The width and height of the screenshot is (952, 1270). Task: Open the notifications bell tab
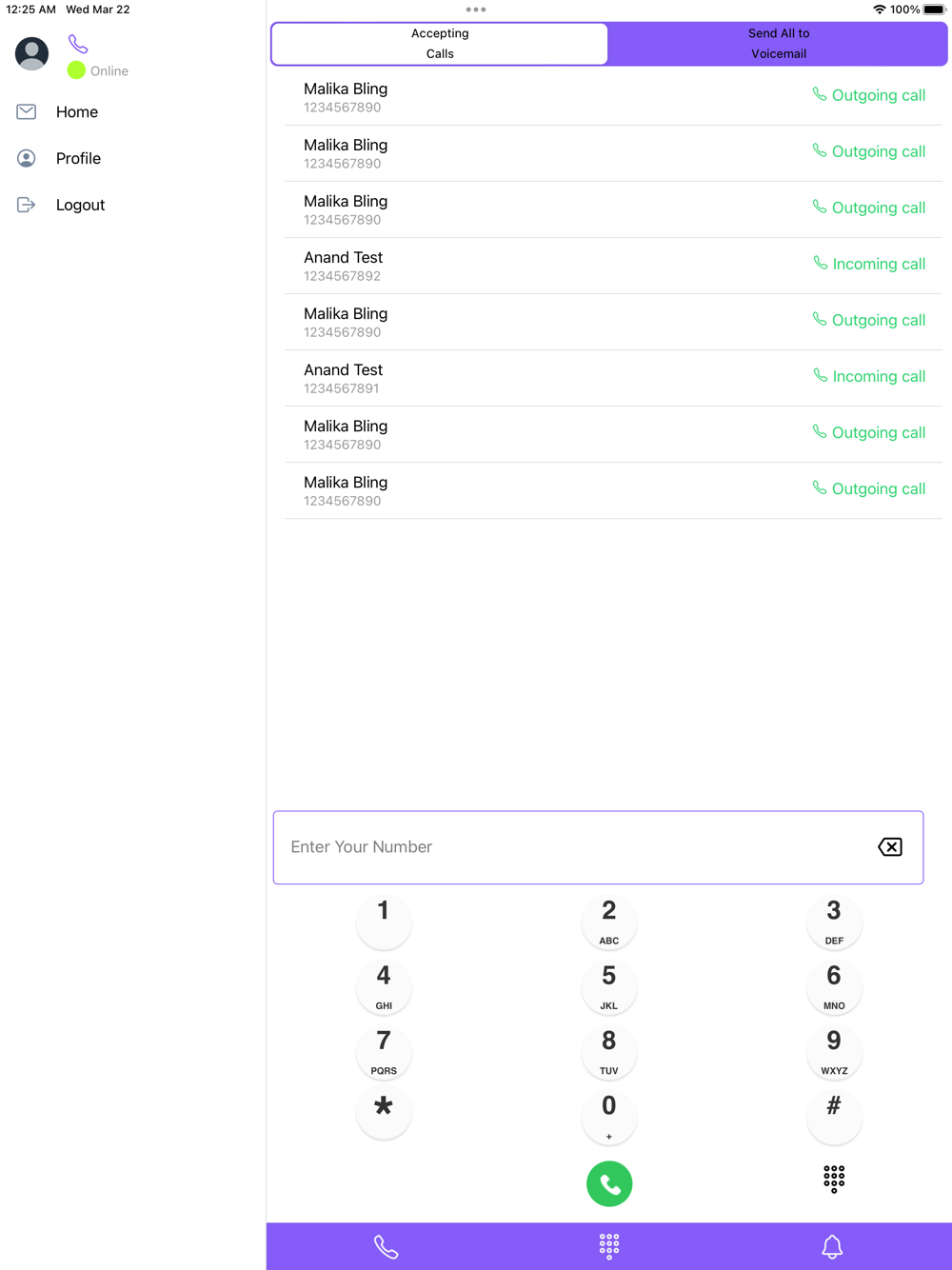[x=832, y=1246]
